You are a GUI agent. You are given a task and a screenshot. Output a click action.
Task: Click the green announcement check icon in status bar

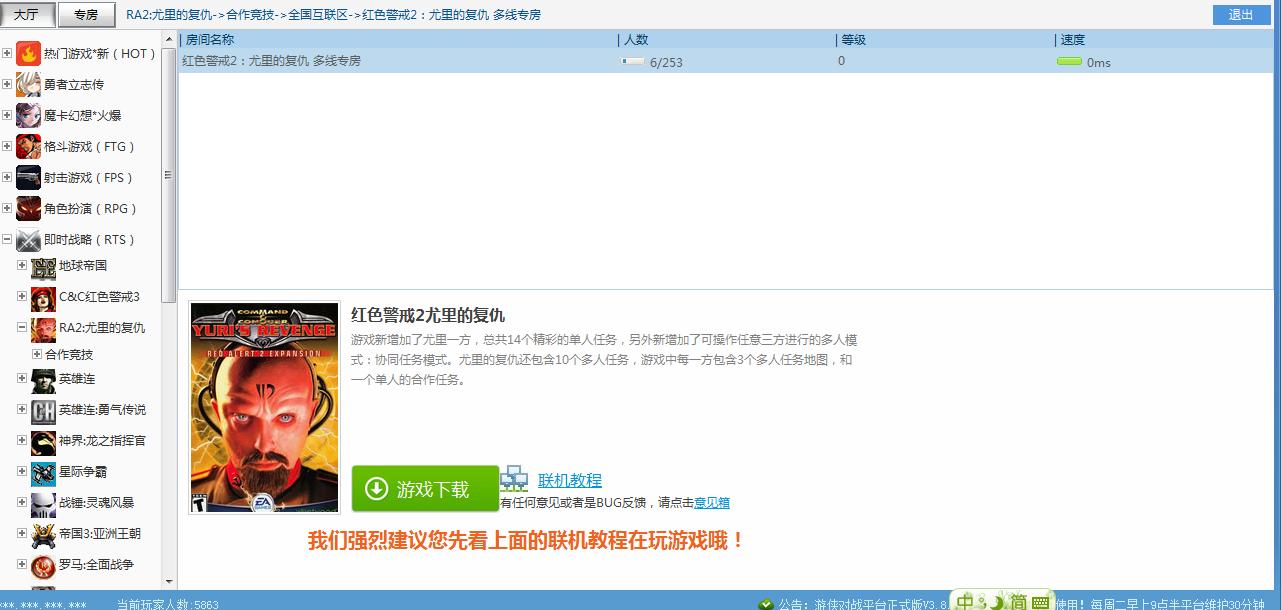pos(766,604)
